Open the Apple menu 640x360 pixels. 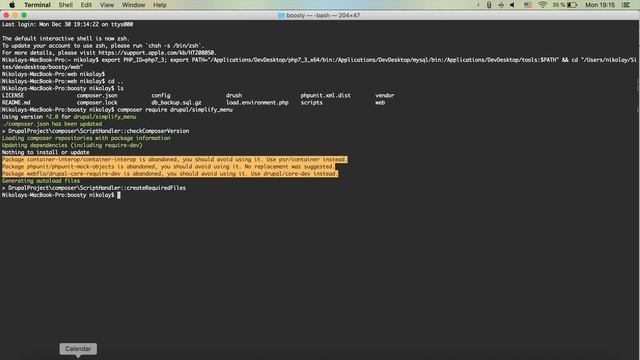click(x=12, y=5)
